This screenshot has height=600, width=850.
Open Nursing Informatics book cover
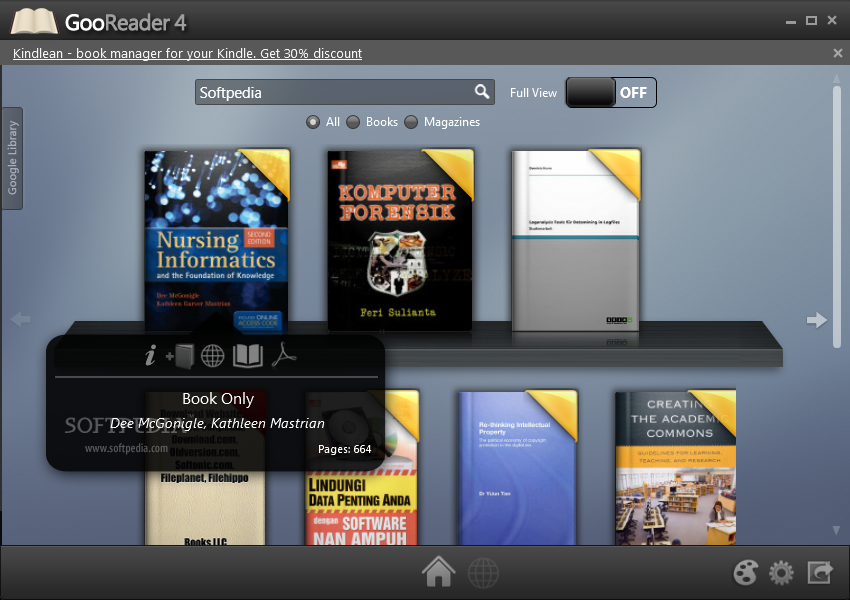217,240
